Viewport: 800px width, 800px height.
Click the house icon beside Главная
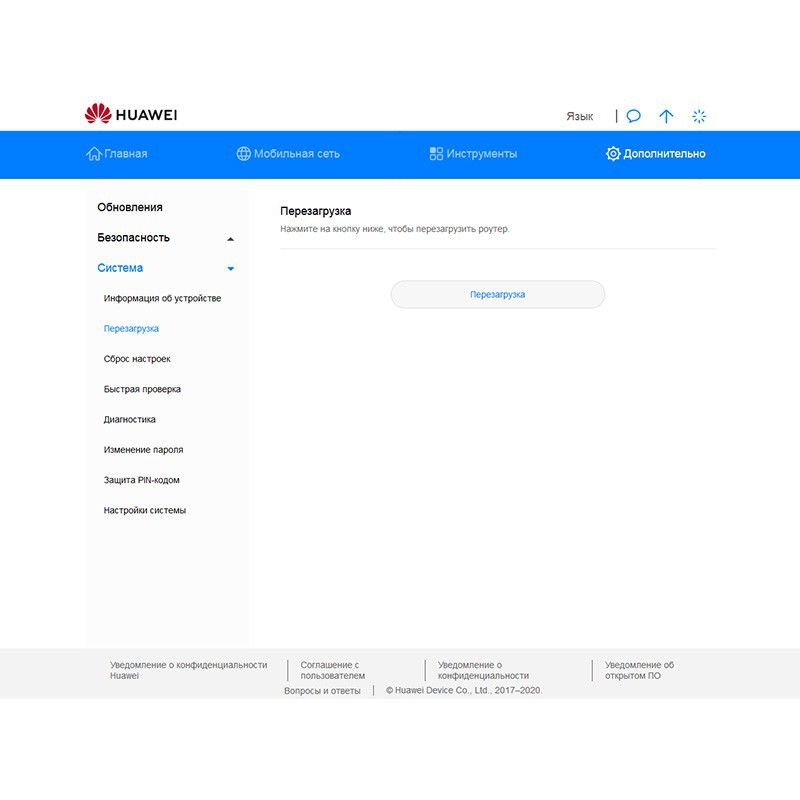[x=94, y=154]
